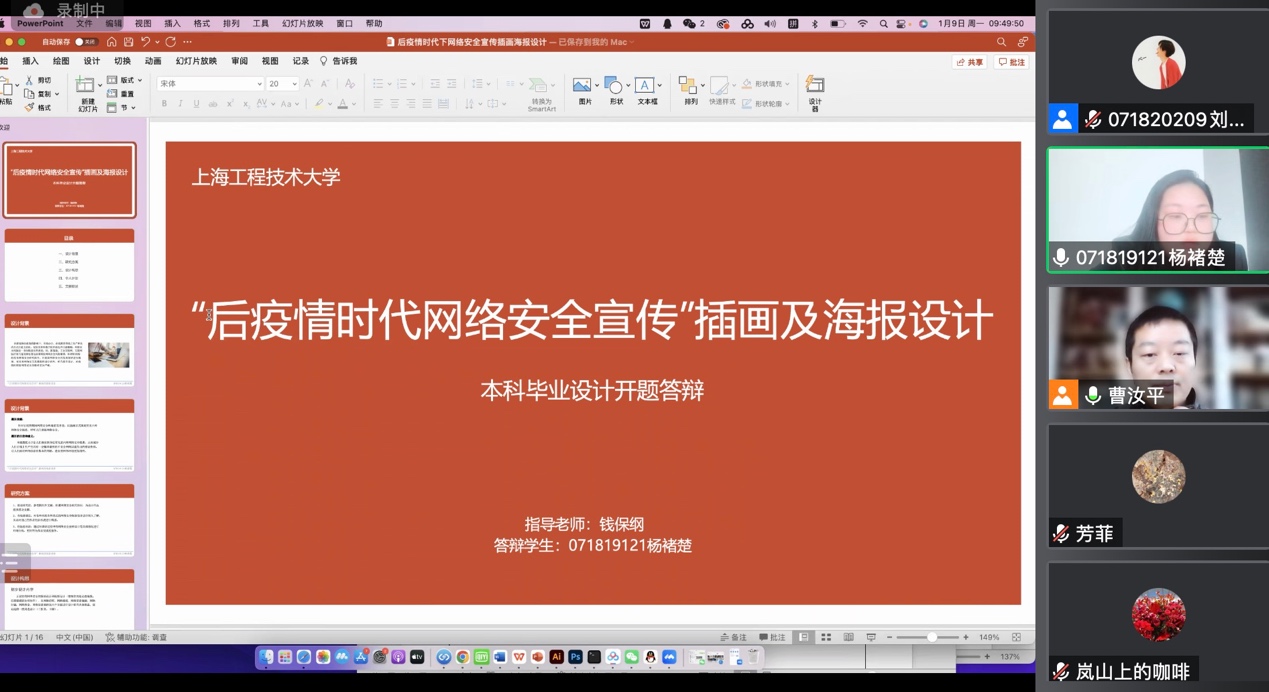This screenshot has width=1269, height=692.
Task: Open the Shapes (形状) tool
Action: coord(614,87)
